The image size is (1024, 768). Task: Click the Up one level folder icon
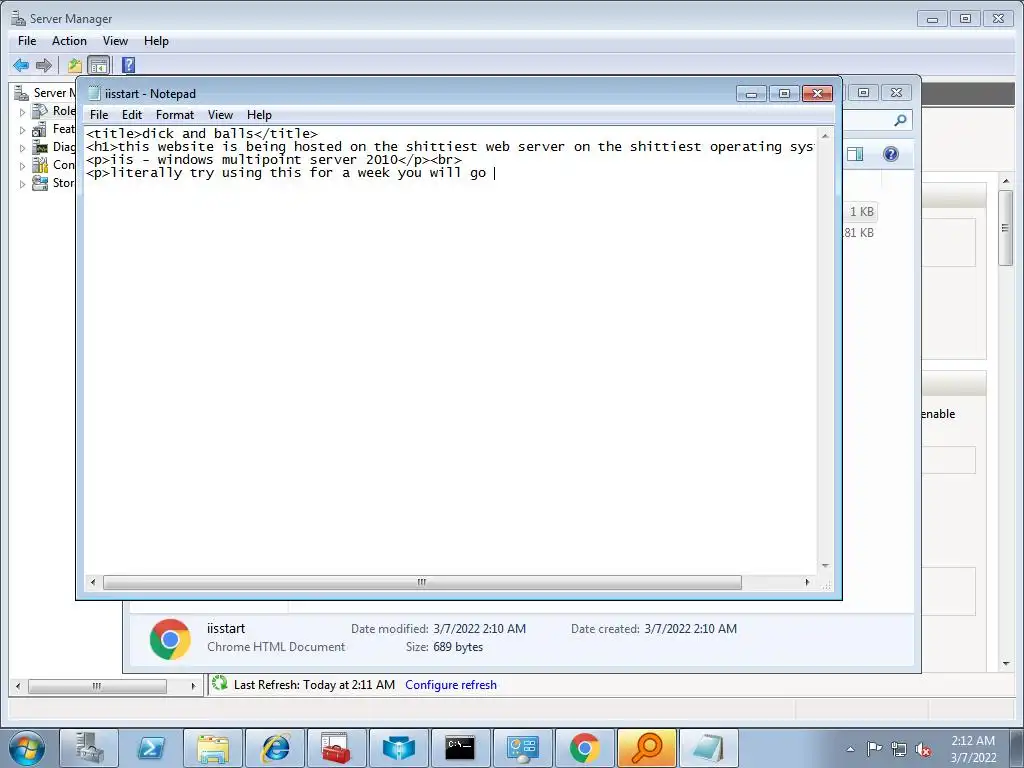tap(74, 65)
